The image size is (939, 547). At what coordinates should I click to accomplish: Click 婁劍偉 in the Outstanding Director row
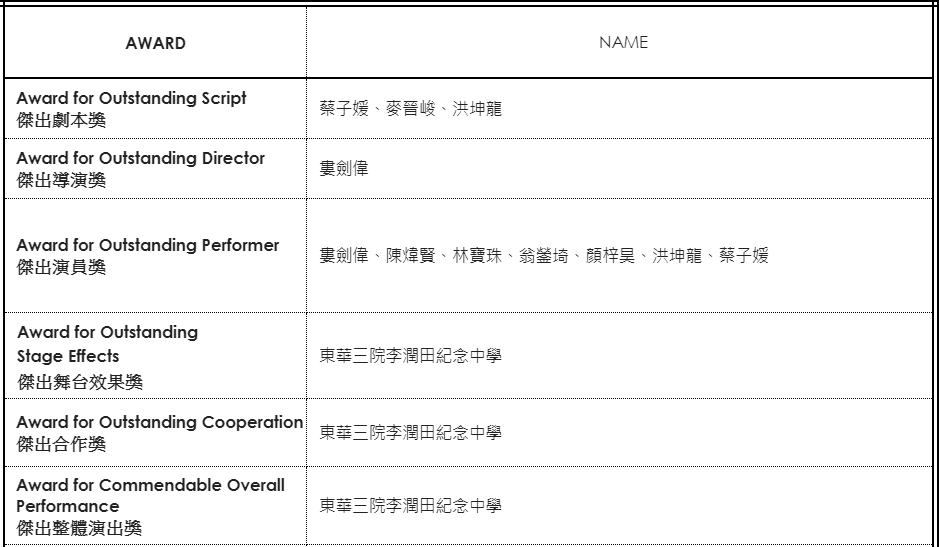click(343, 169)
